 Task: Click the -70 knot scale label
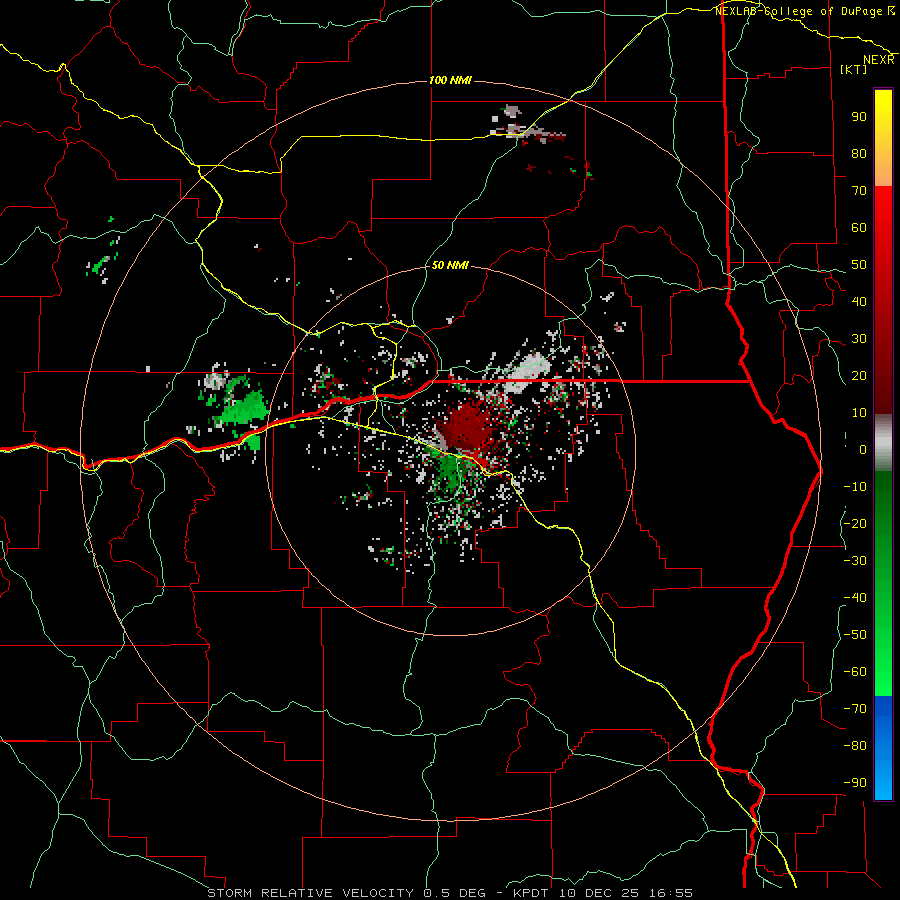click(855, 709)
